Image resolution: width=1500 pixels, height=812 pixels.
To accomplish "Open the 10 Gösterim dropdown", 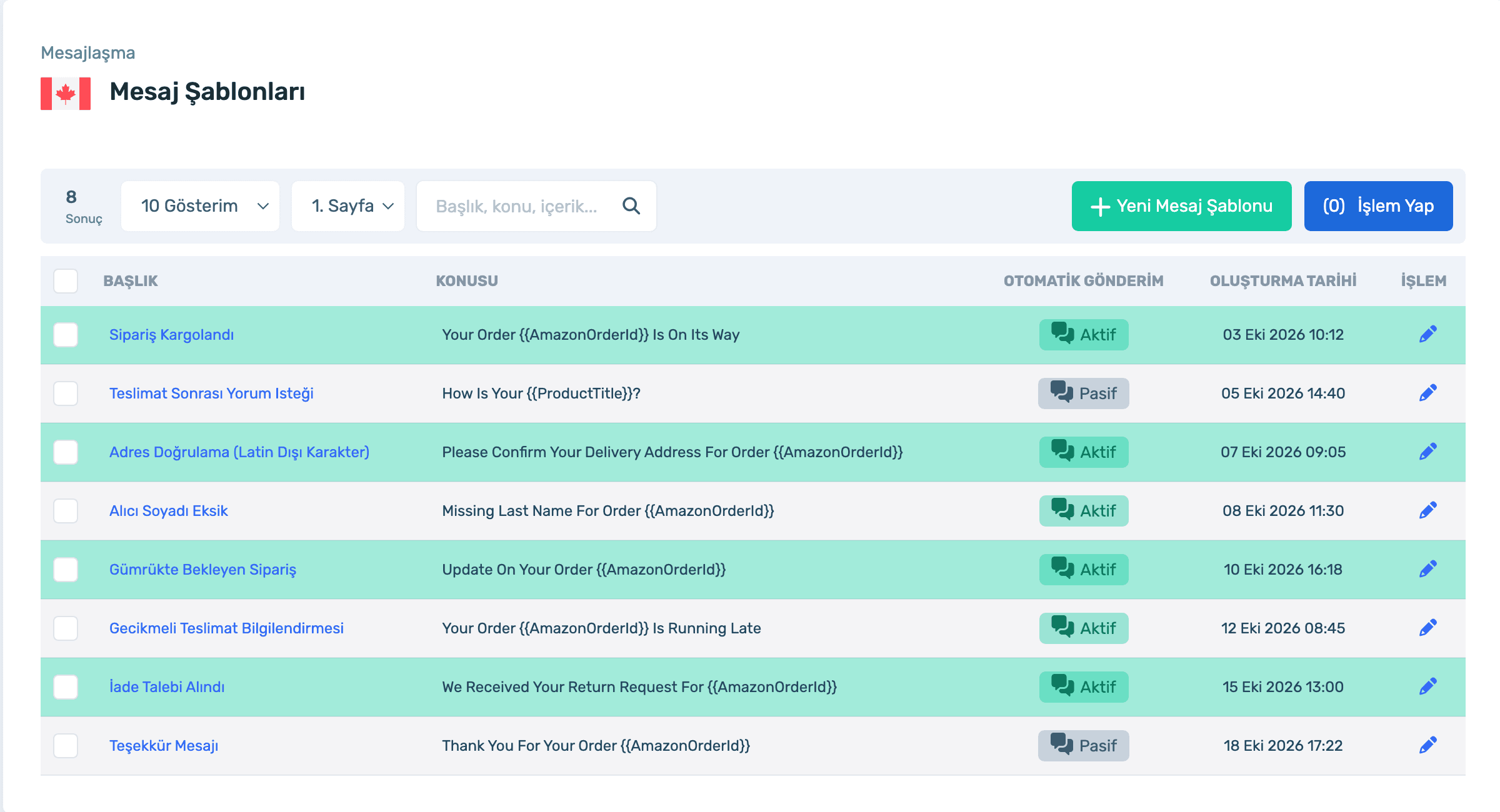I will click(x=200, y=206).
